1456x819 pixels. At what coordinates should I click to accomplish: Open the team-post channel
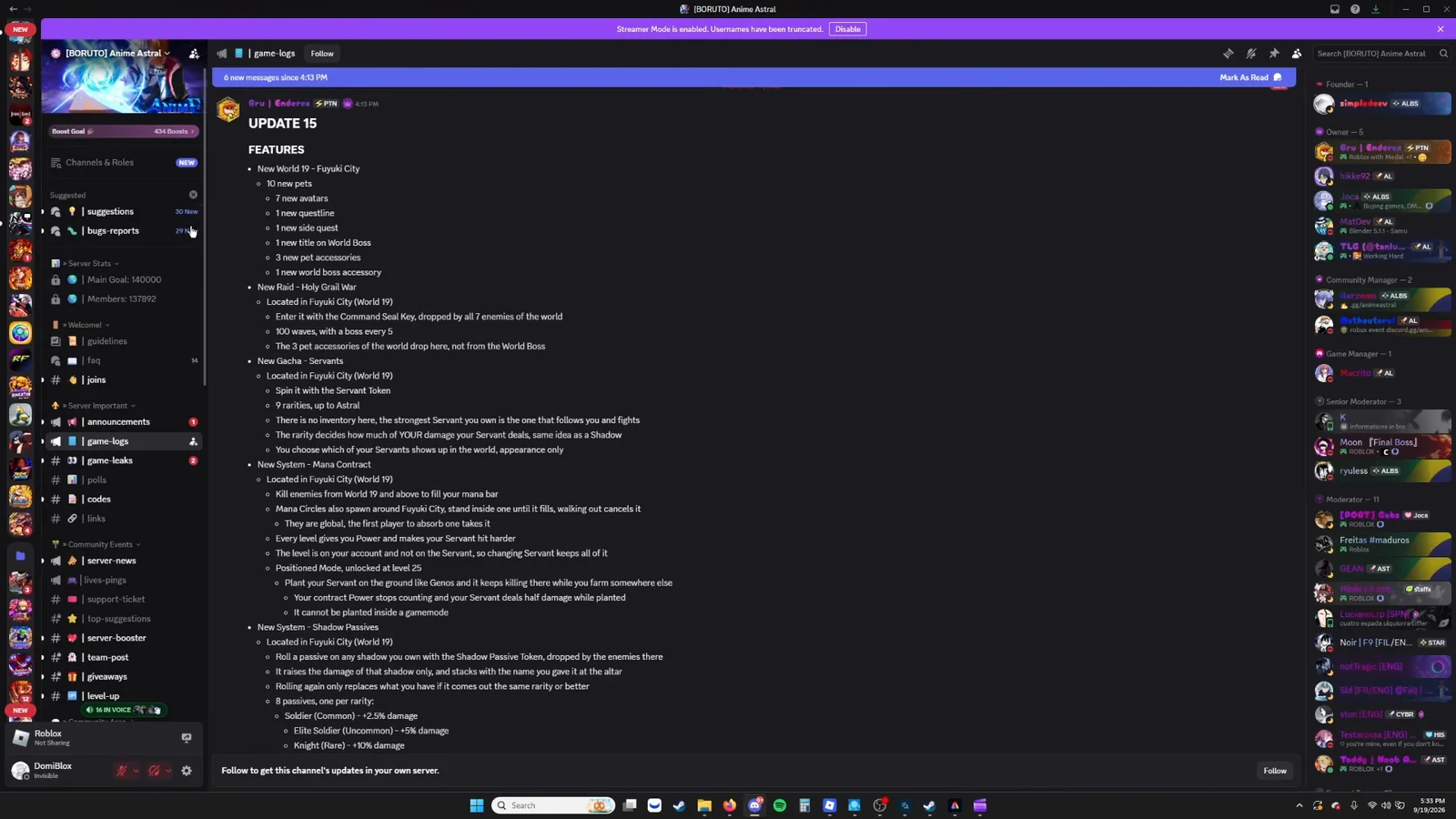tap(123, 657)
